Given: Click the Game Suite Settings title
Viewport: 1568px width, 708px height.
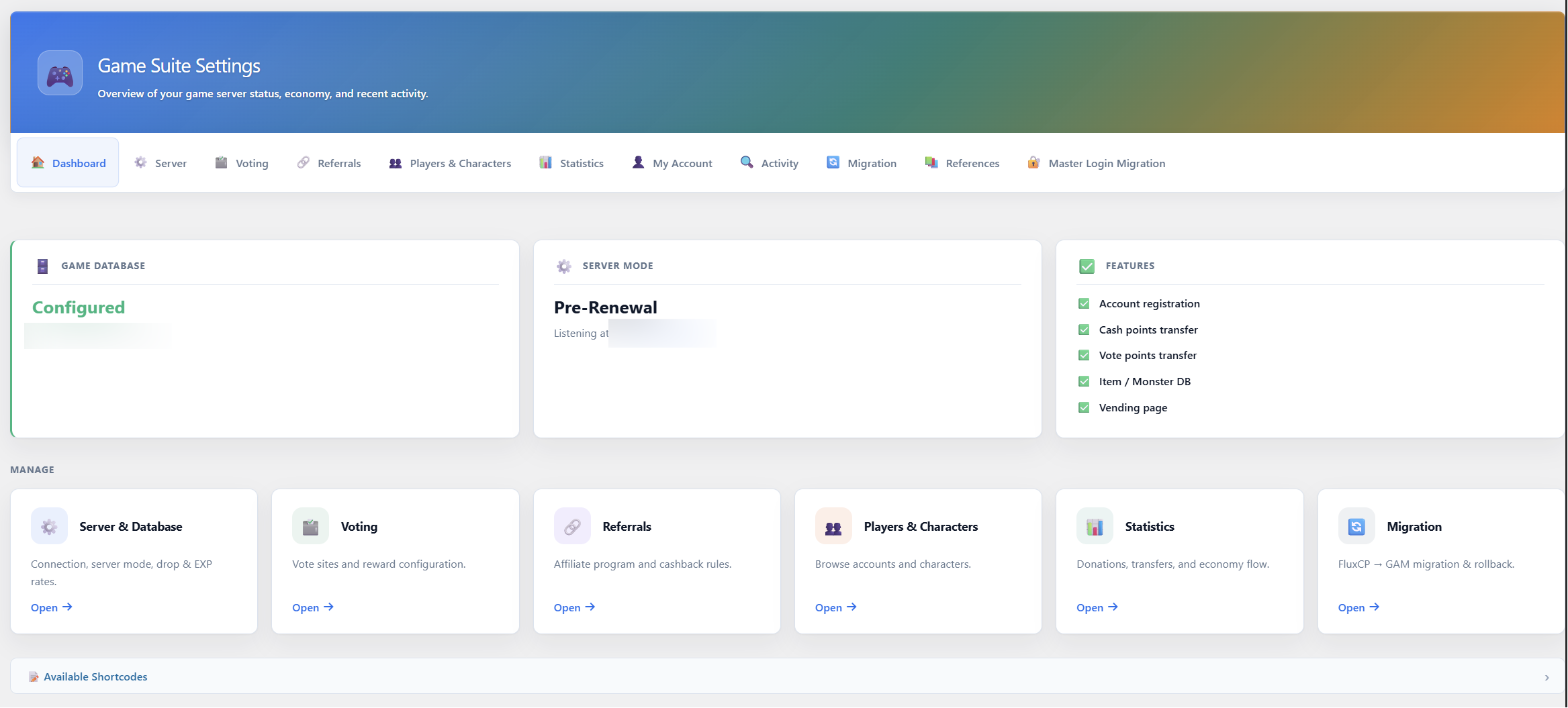Looking at the screenshot, I should pos(179,66).
